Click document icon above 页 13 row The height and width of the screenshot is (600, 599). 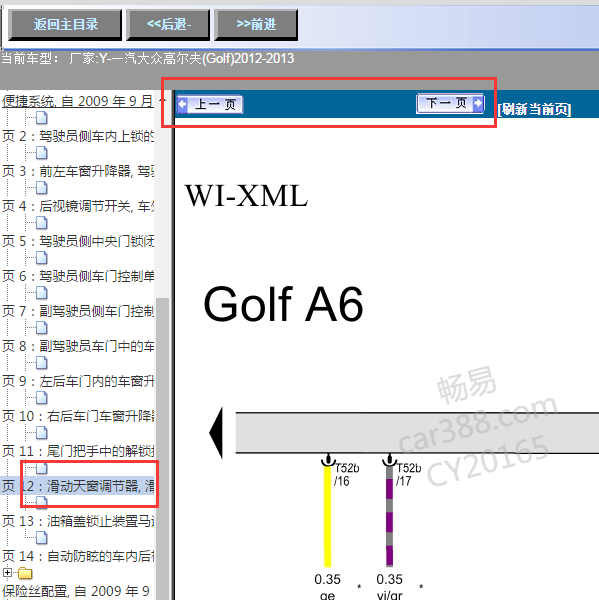coord(42,503)
